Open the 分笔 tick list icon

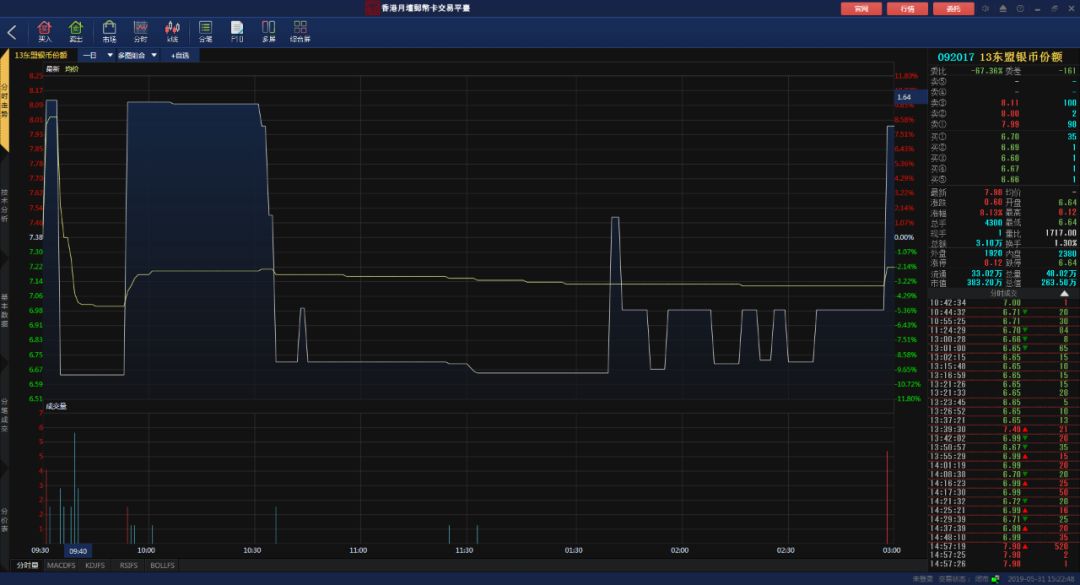click(x=205, y=31)
